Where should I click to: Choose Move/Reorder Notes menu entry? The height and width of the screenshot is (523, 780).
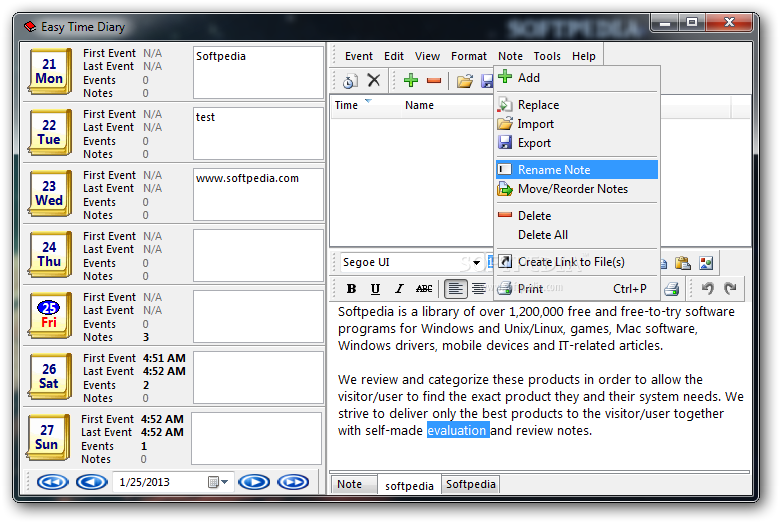click(577, 189)
